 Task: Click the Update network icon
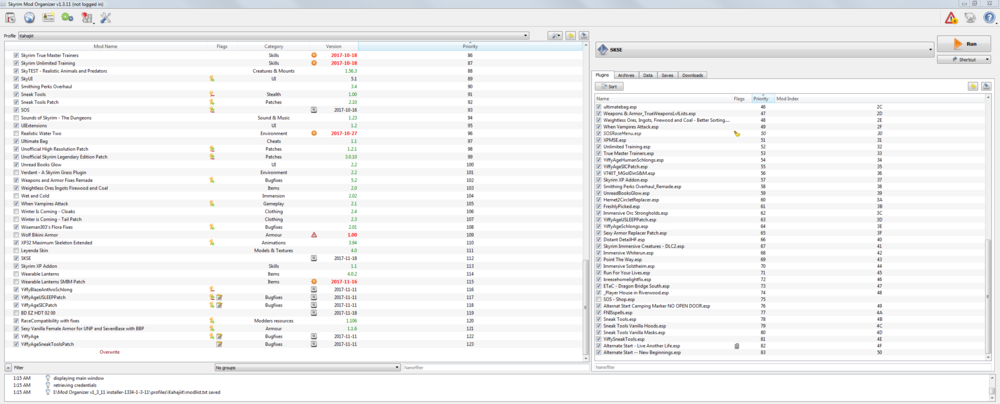coord(970,18)
